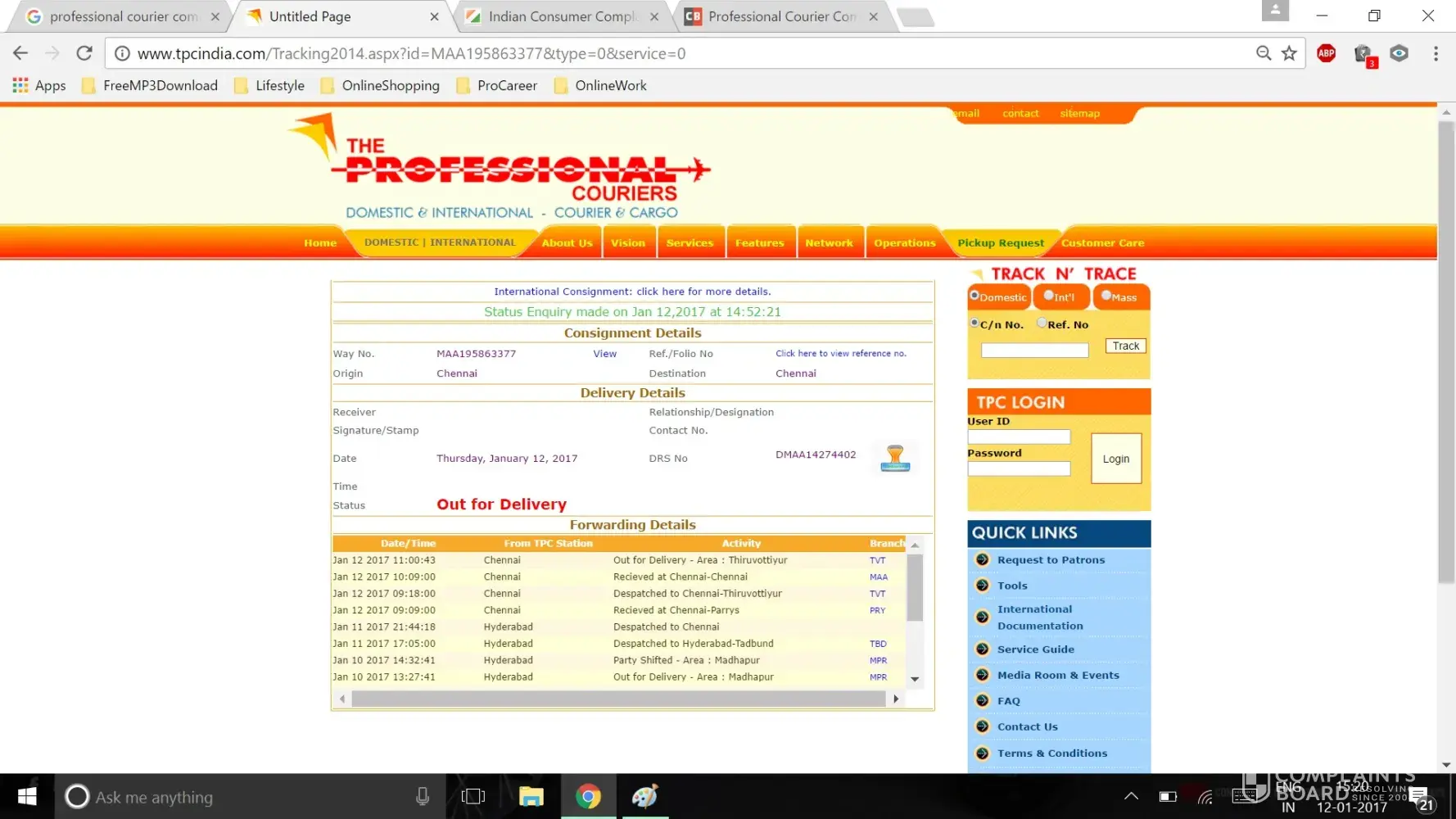The height and width of the screenshot is (819, 1456).
Task: Open the Windows Start menu
Action: tap(27, 796)
